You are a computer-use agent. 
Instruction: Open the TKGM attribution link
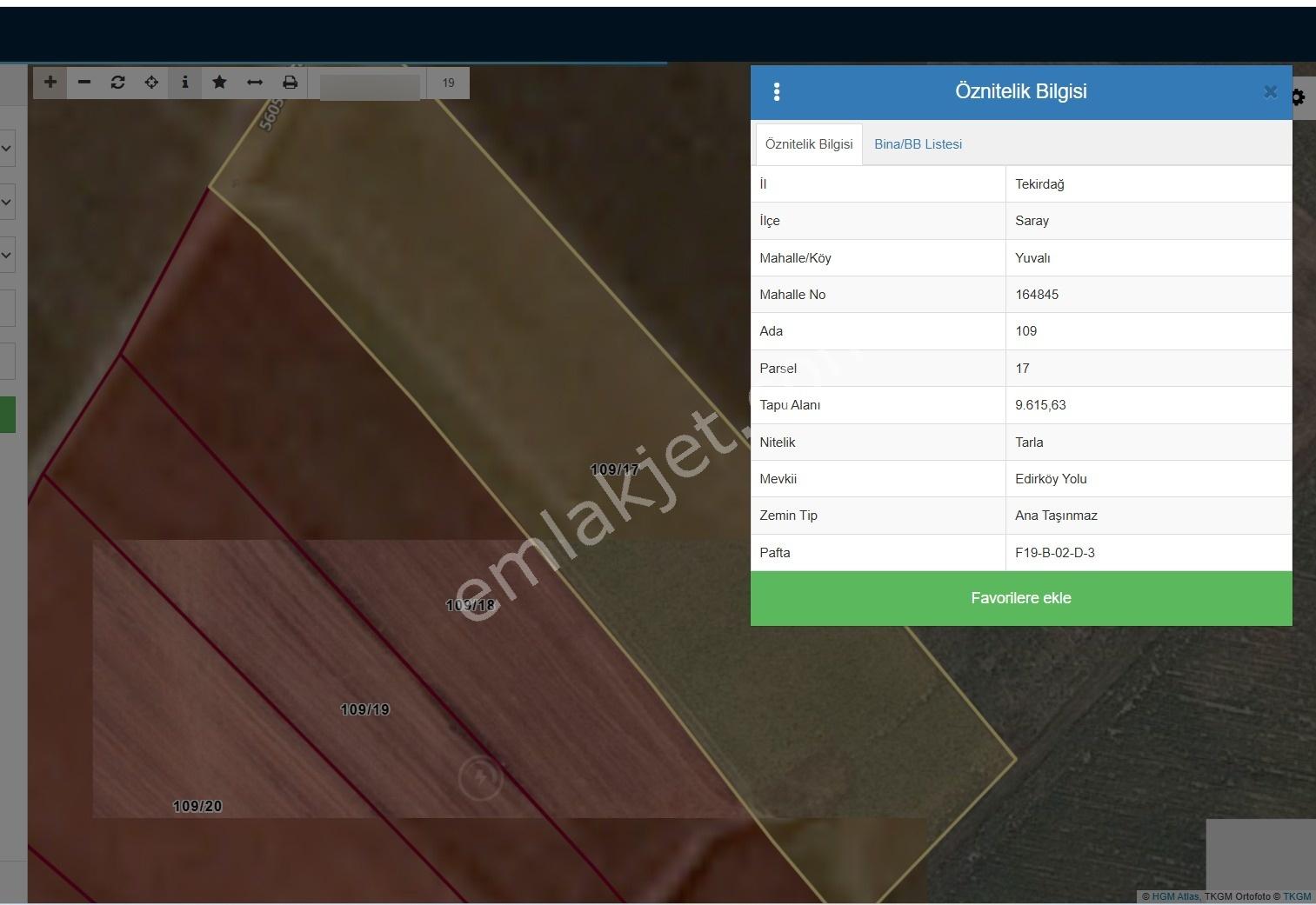click(1297, 896)
